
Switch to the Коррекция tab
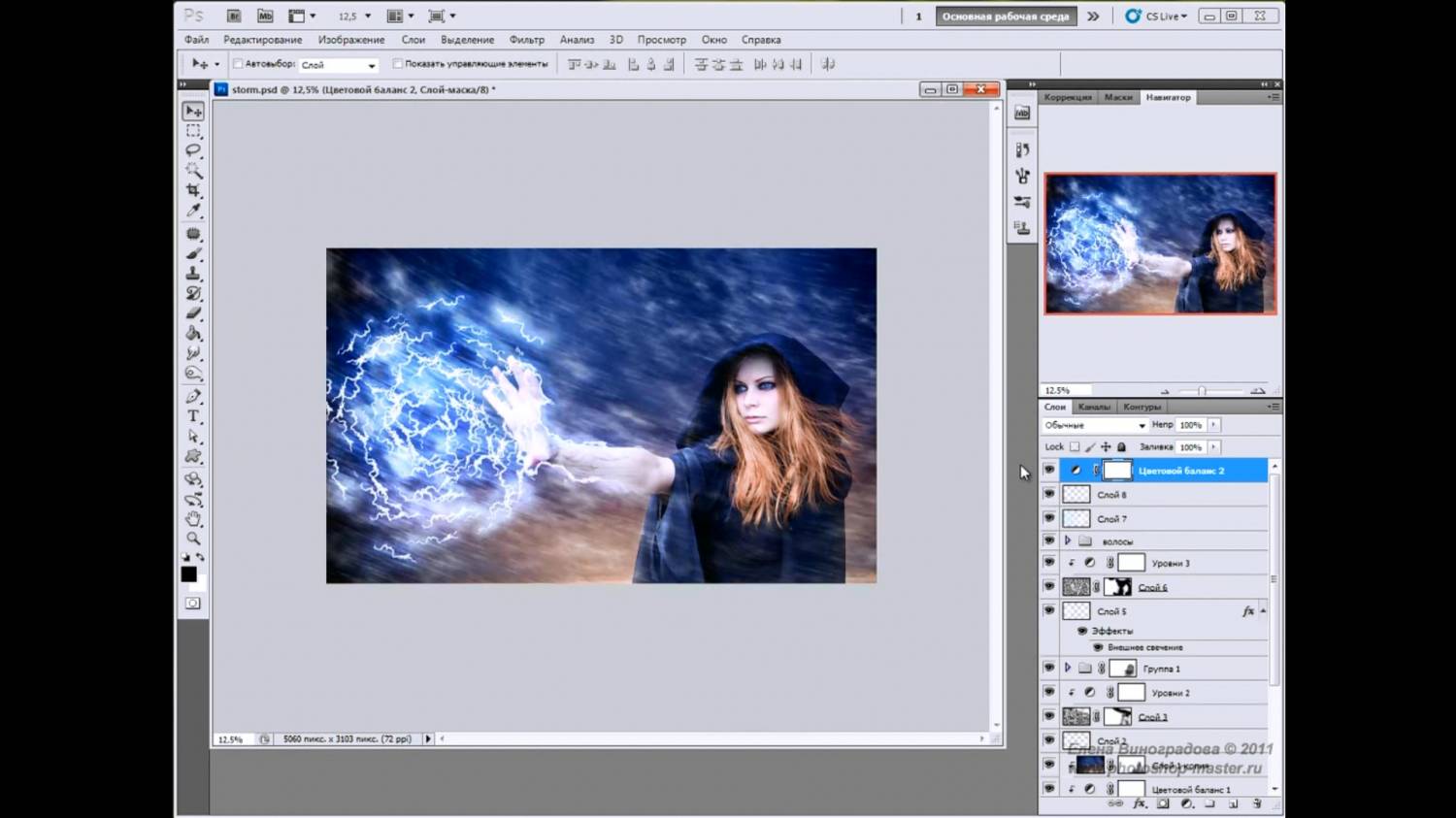[x=1068, y=97]
